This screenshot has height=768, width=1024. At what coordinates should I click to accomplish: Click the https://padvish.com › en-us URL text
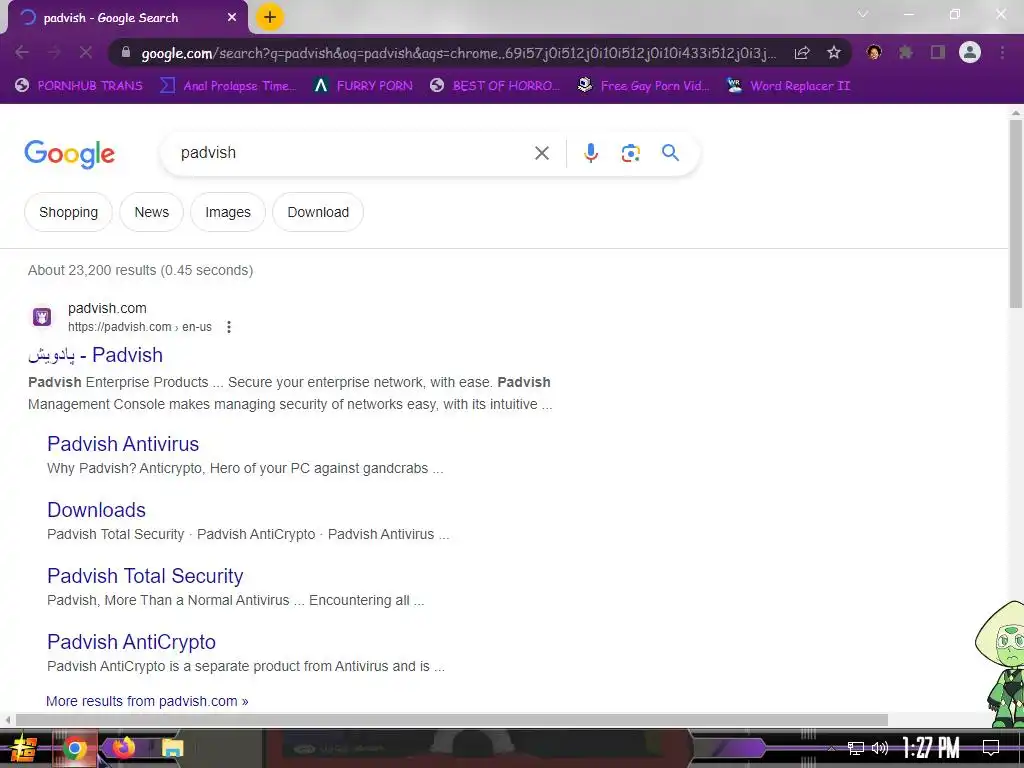140,327
